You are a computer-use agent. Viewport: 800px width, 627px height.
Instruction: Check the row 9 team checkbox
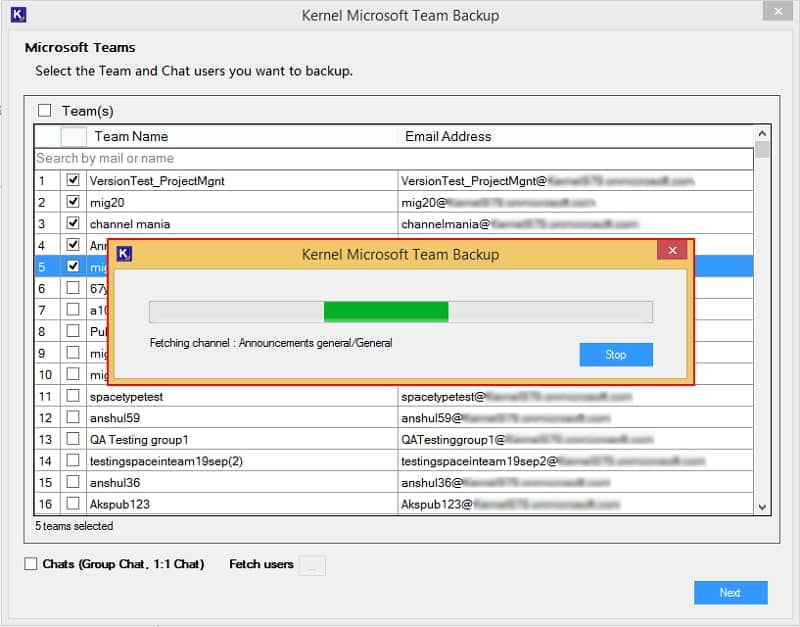(73, 353)
